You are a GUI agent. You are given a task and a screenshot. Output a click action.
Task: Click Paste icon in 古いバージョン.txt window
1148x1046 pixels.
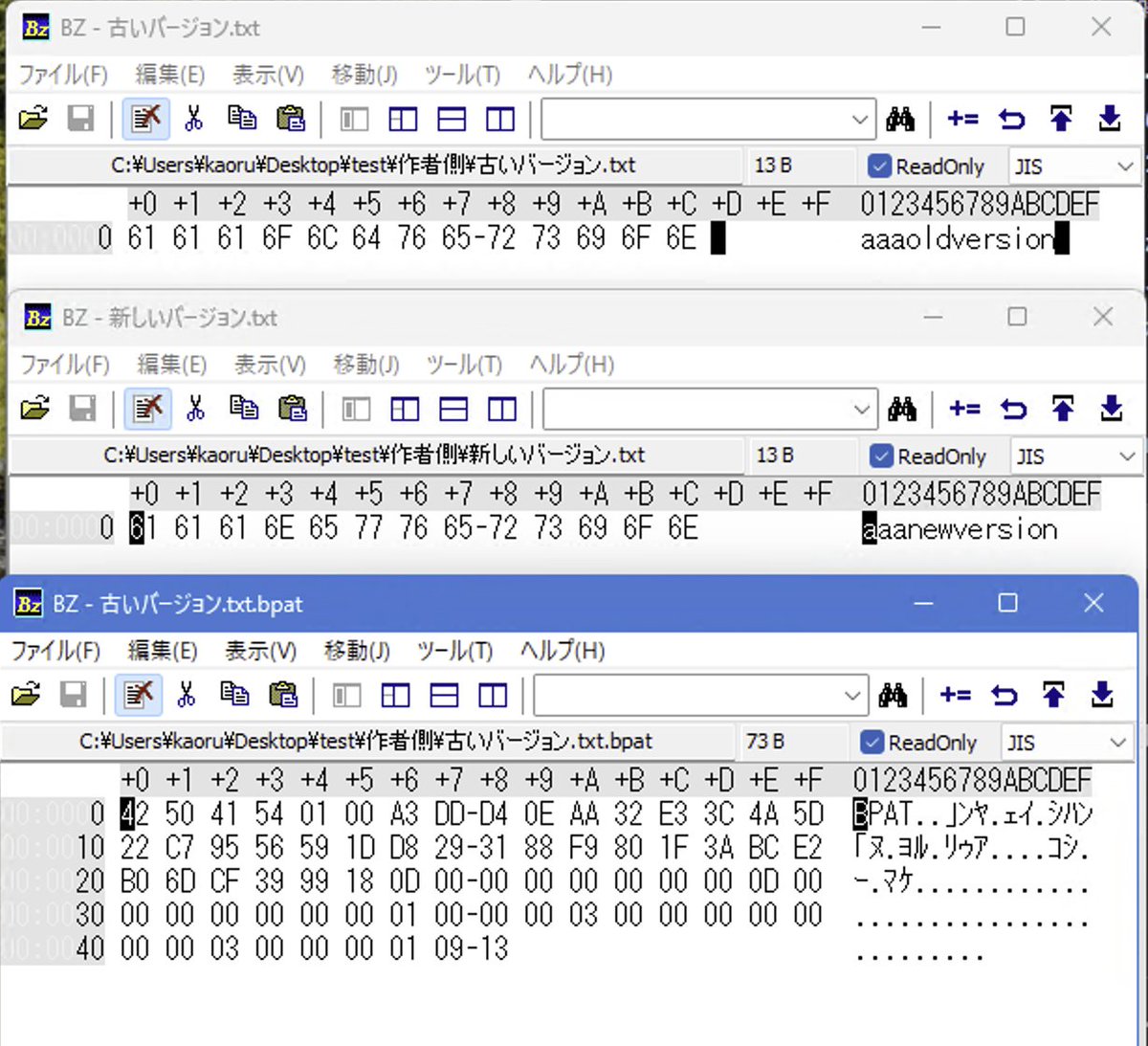(290, 119)
